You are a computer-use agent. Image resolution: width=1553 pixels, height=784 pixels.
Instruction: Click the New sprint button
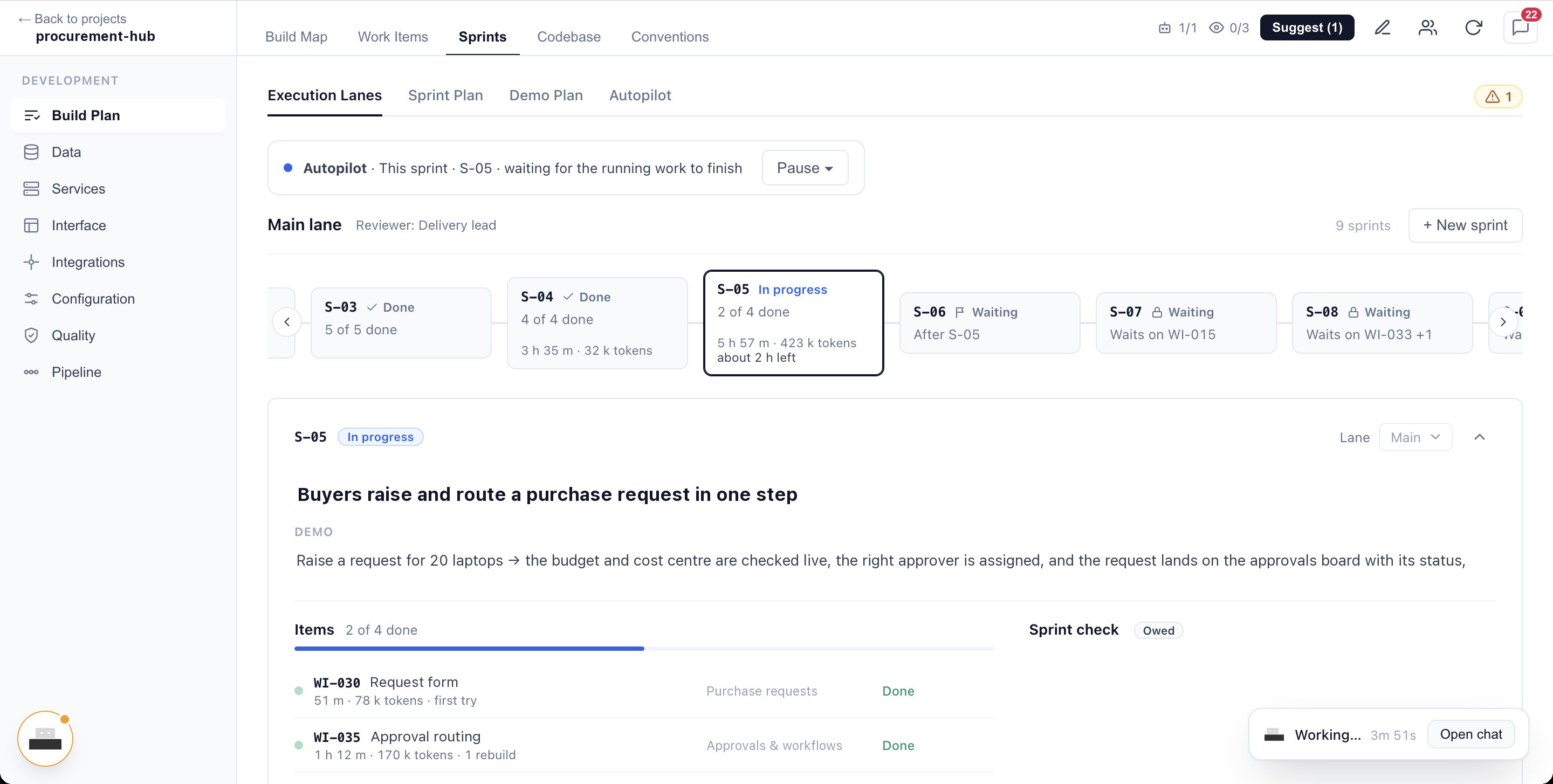click(1465, 225)
